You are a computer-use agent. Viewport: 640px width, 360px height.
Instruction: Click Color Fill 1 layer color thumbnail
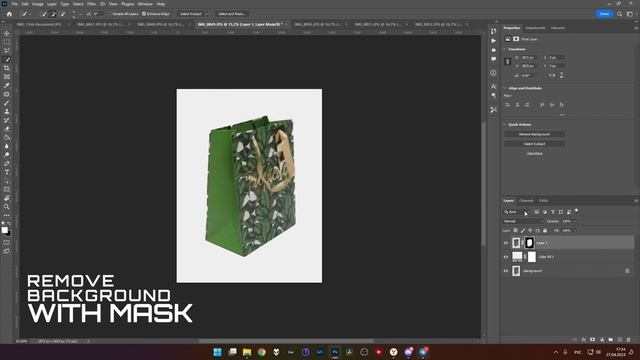coord(517,256)
